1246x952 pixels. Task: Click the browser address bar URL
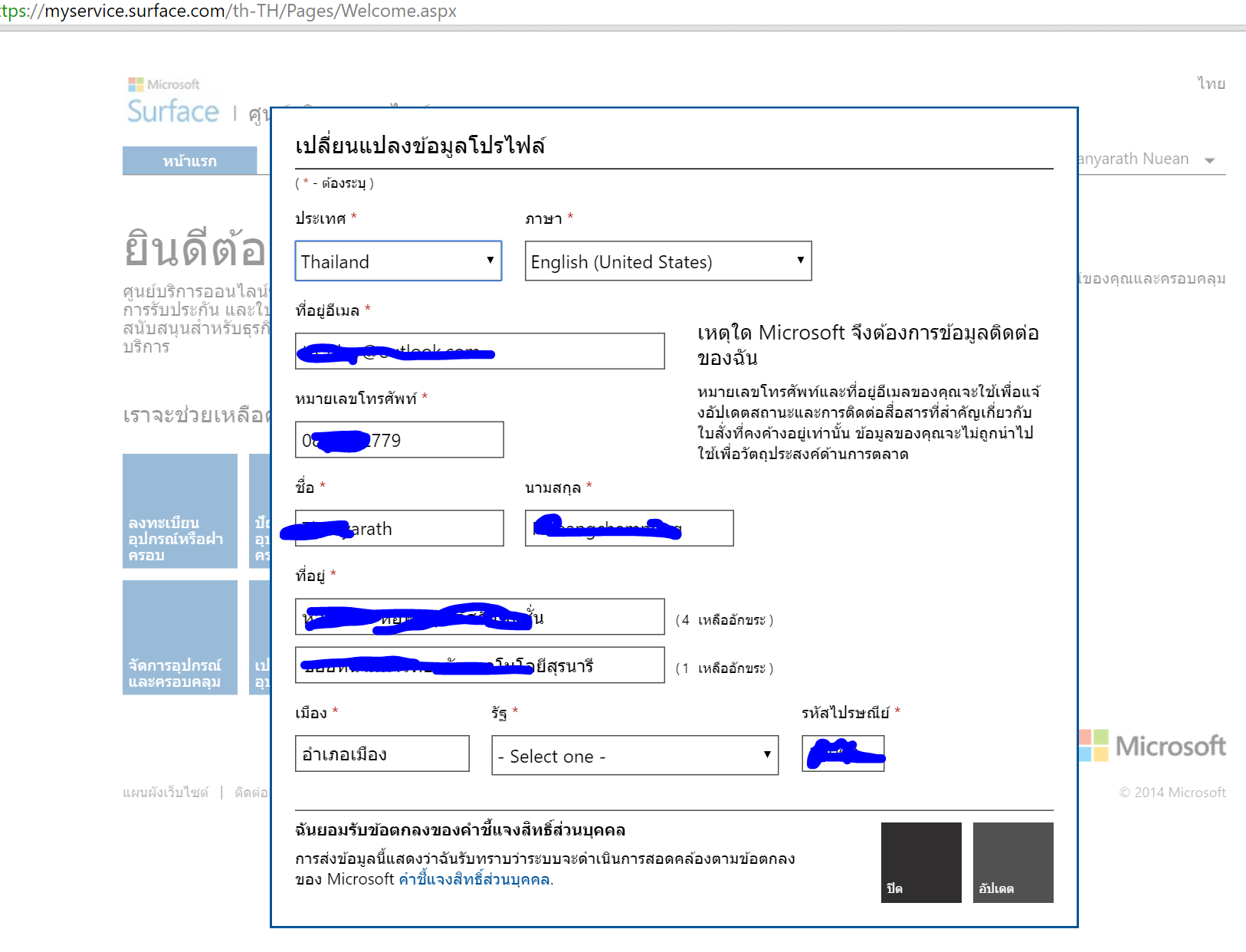228,11
